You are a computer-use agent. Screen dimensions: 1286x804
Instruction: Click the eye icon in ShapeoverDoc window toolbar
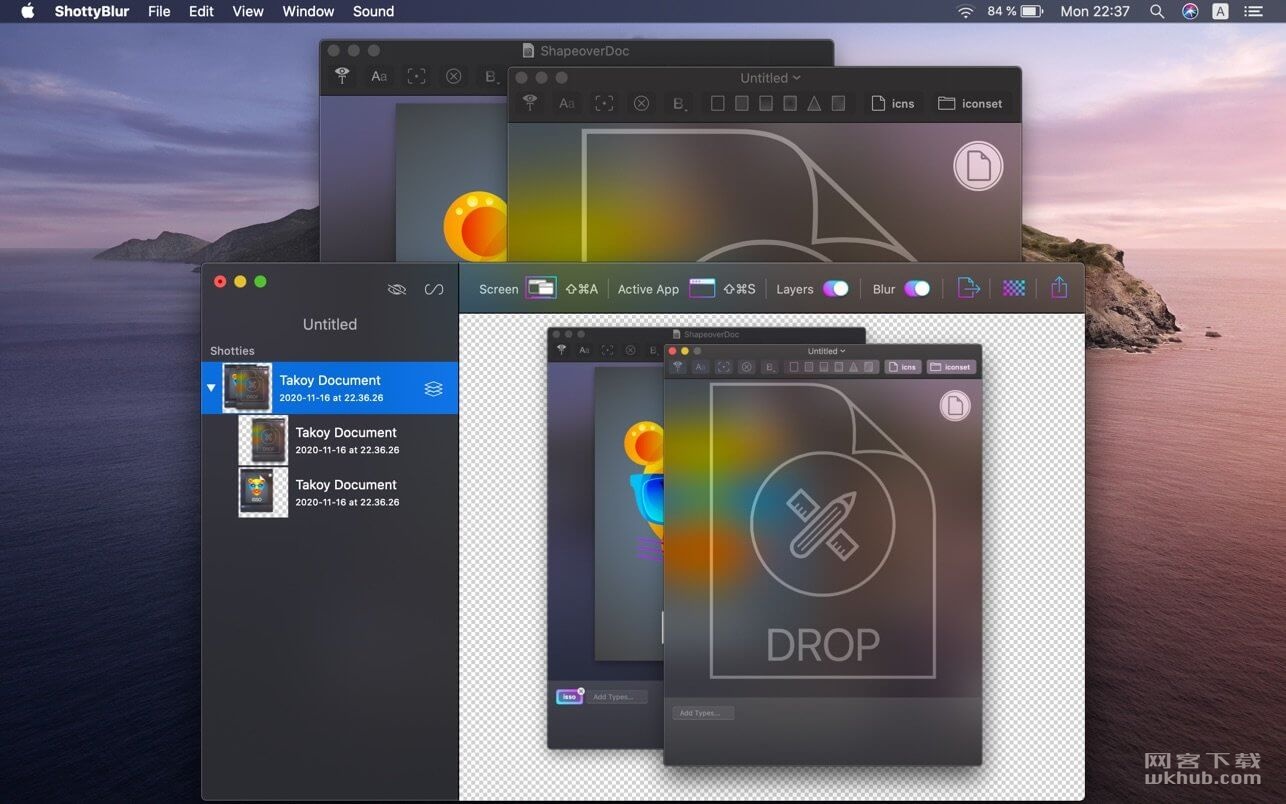342,76
